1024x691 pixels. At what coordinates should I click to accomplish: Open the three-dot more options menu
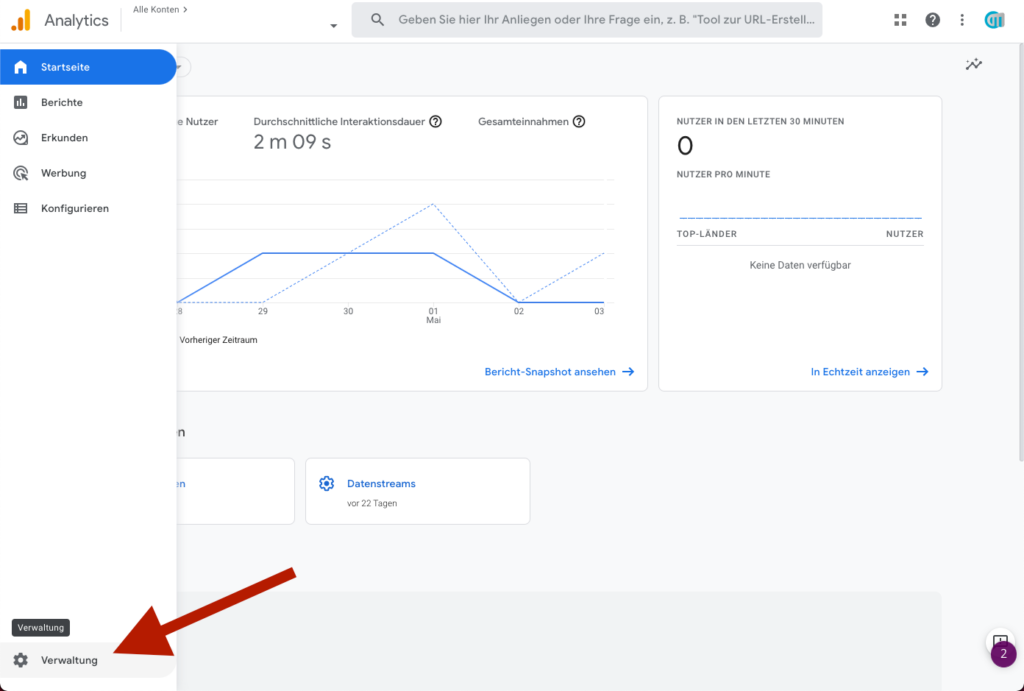point(962,20)
